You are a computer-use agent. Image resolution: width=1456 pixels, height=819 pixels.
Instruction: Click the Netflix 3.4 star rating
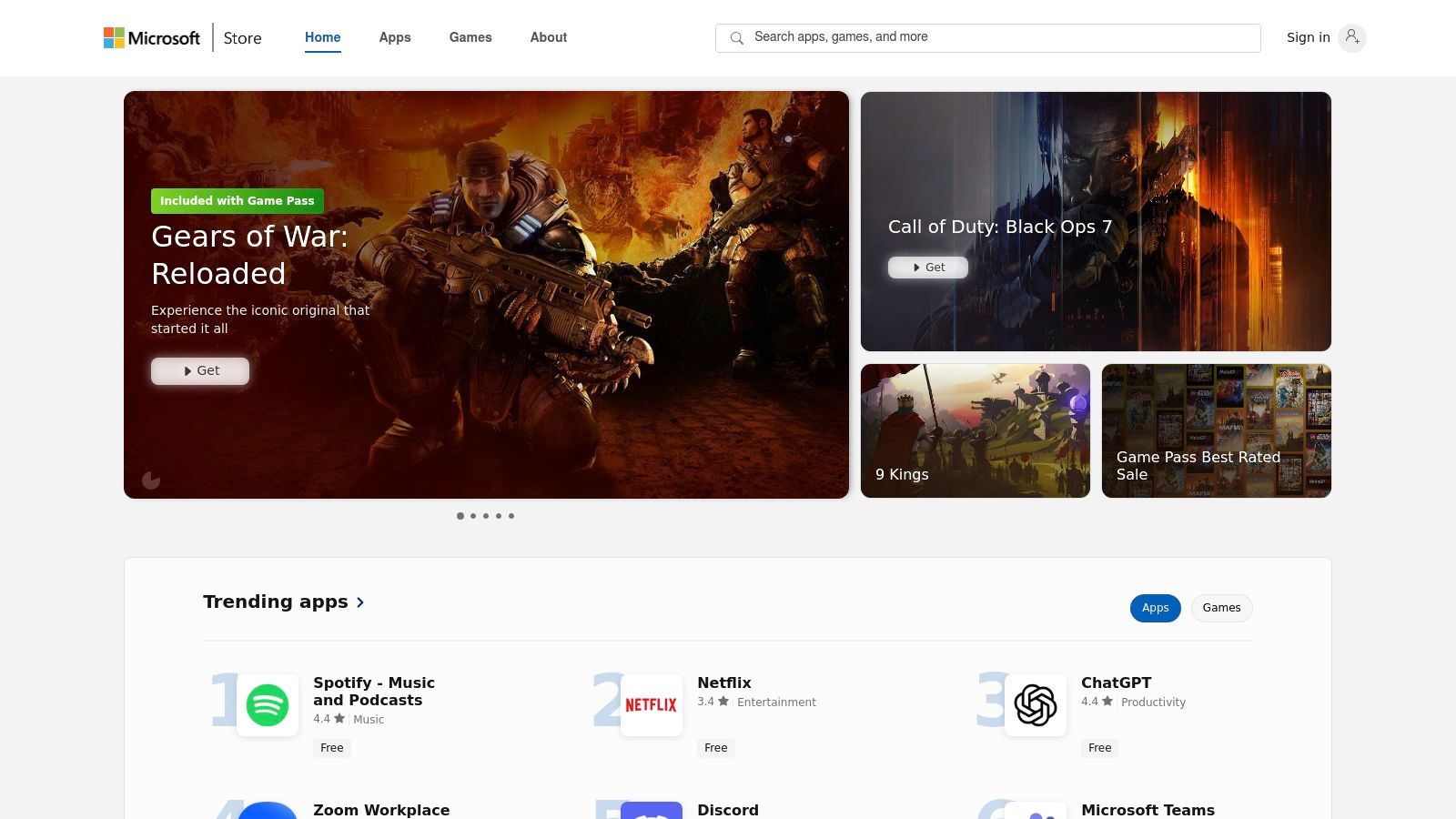(713, 702)
